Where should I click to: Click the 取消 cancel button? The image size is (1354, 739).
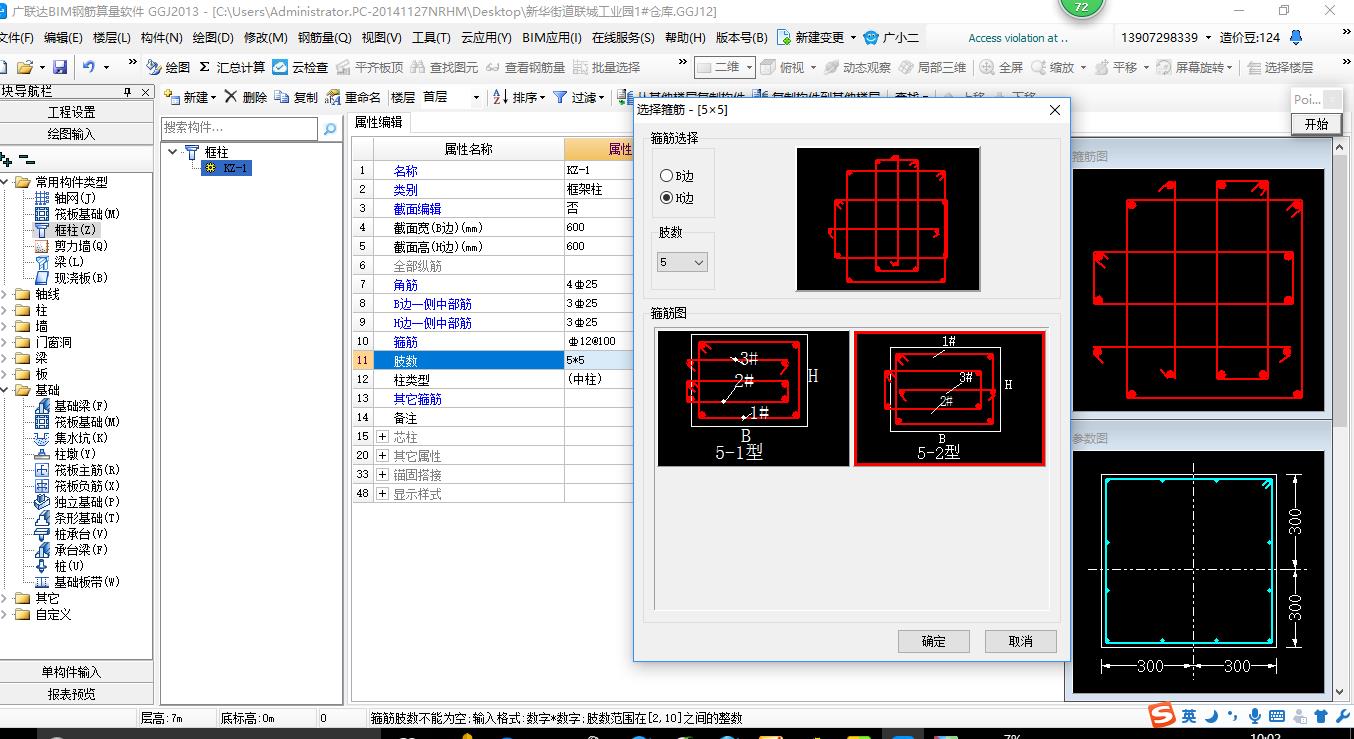(x=1021, y=641)
